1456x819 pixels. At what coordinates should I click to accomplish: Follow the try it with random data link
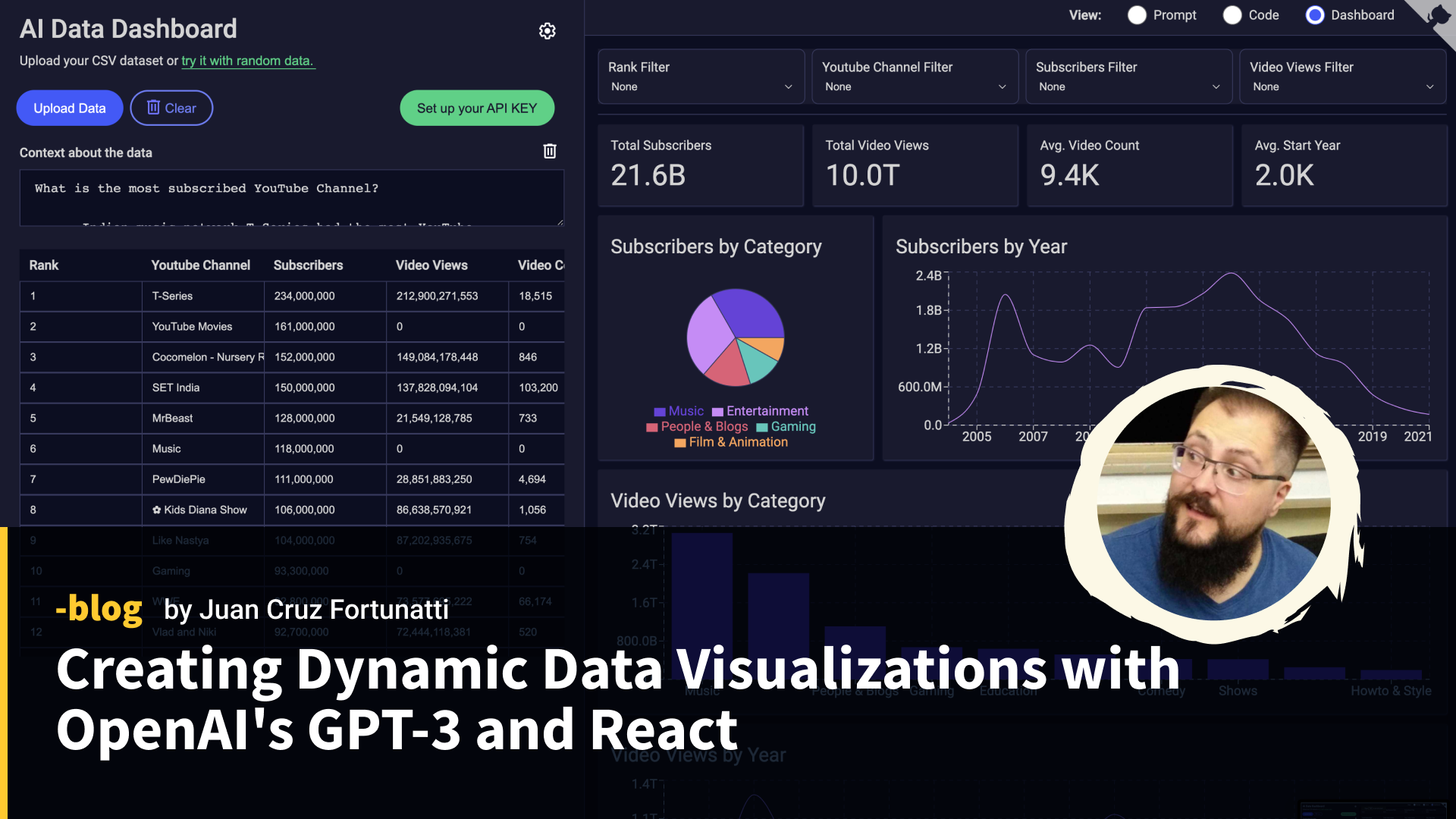click(247, 61)
